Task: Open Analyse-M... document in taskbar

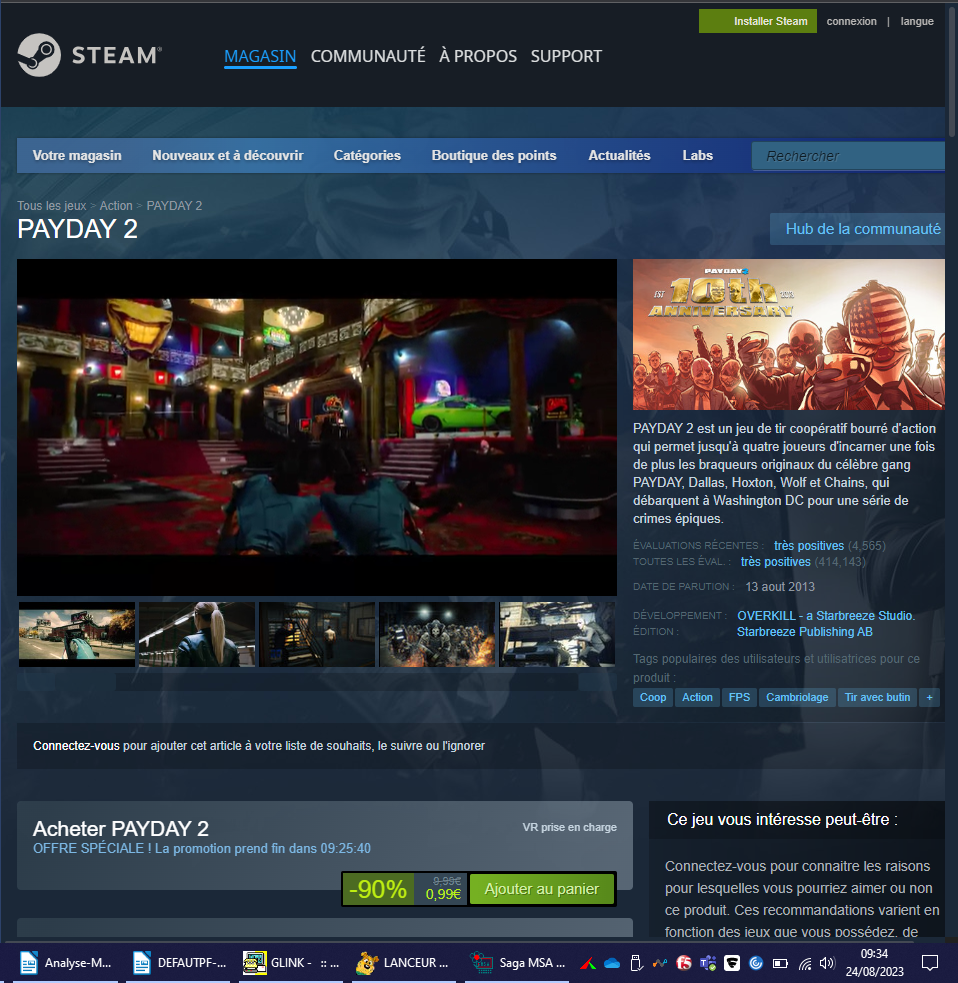Action: tap(66, 963)
